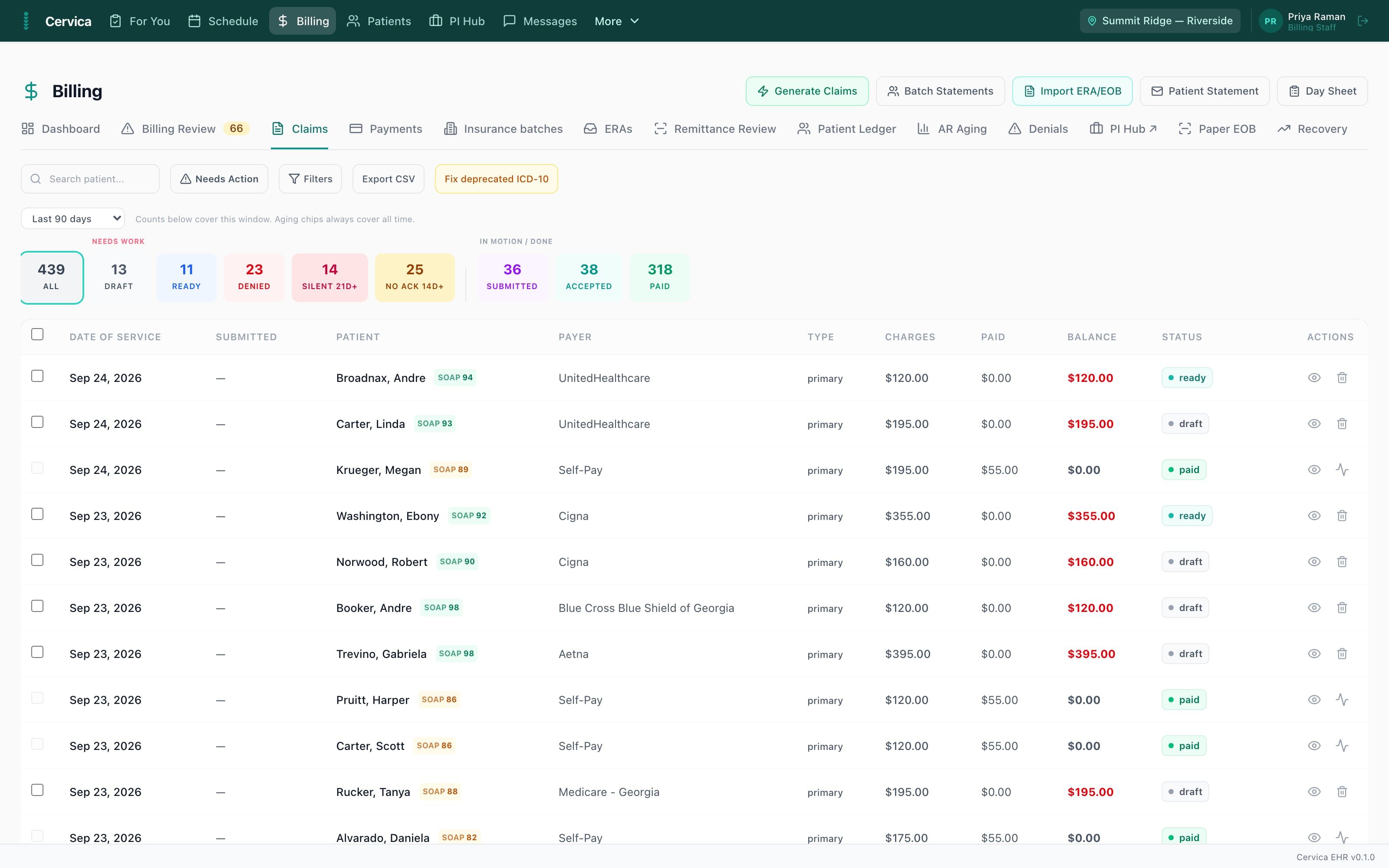Viewport: 1389px width, 868px height.
Task: Open the Filters panel
Action: 310,179
